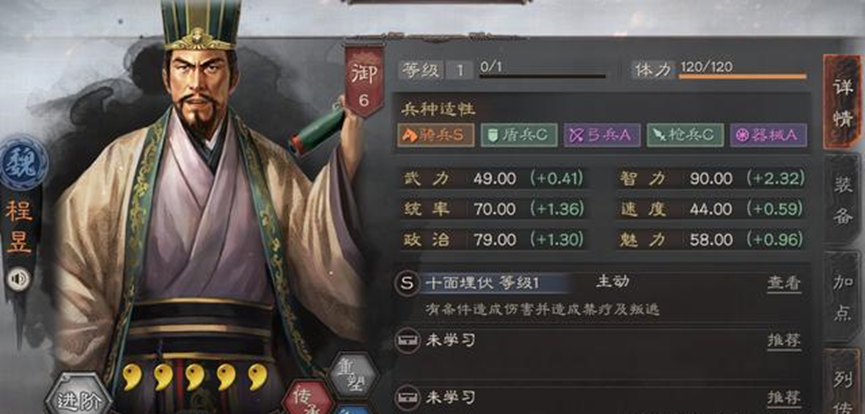Select the 骑兵S cavalry aptitude badge
The image size is (865, 414).
(436, 135)
